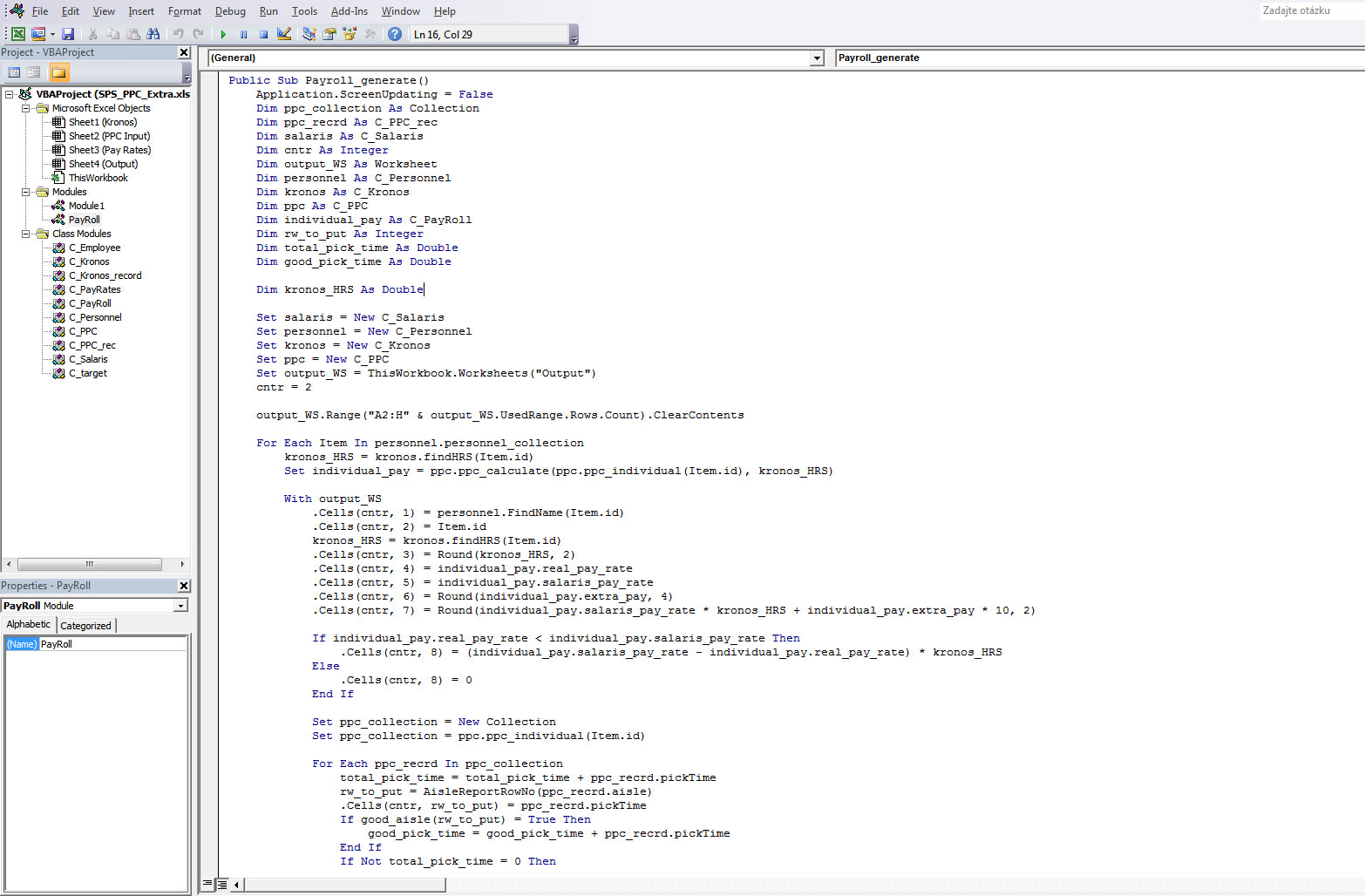Open Find with the binoculars icon
Screen dimensions: 1365x896
click(153, 34)
